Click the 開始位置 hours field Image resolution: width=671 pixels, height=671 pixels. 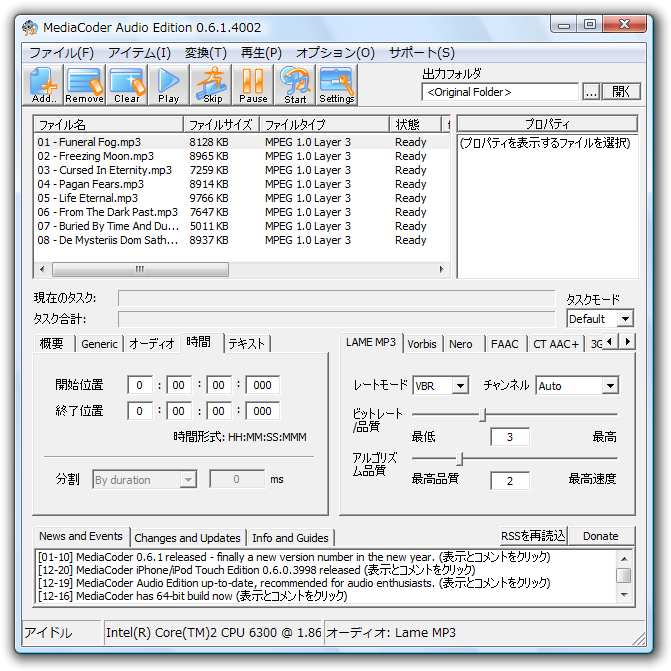(140, 385)
